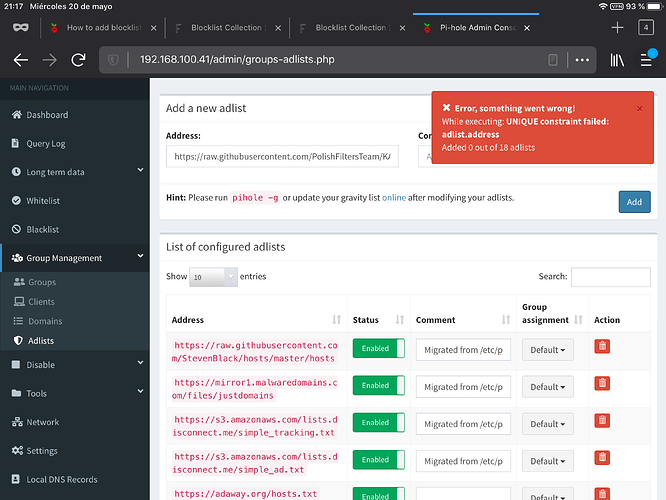
Task: Delete the simple_tracking.txt adlist
Action: point(602,421)
